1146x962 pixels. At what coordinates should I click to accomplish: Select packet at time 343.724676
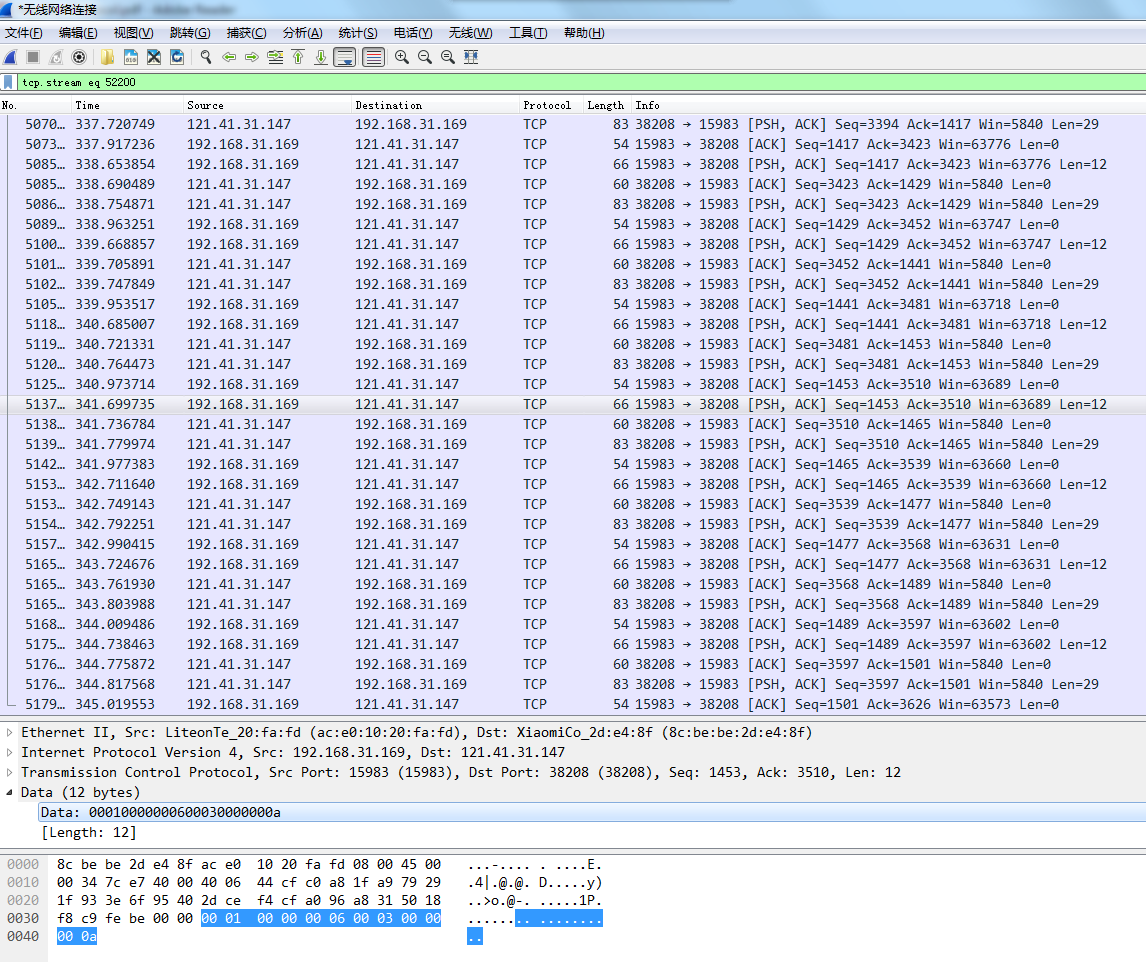click(573, 564)
